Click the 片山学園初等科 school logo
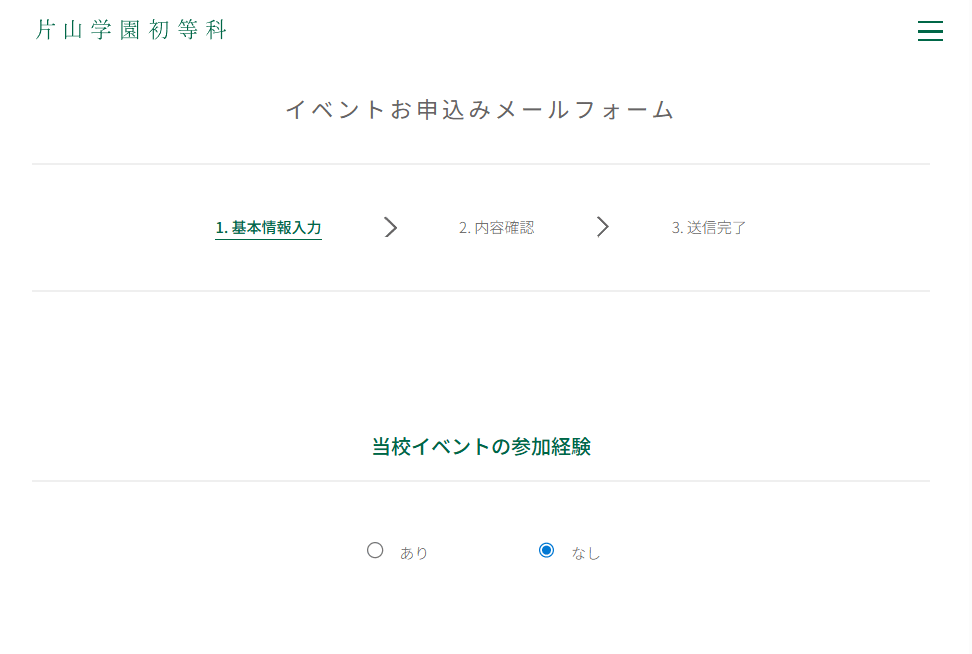The height and width of the screenshot is (654, 972). click(x=131, y=30)
